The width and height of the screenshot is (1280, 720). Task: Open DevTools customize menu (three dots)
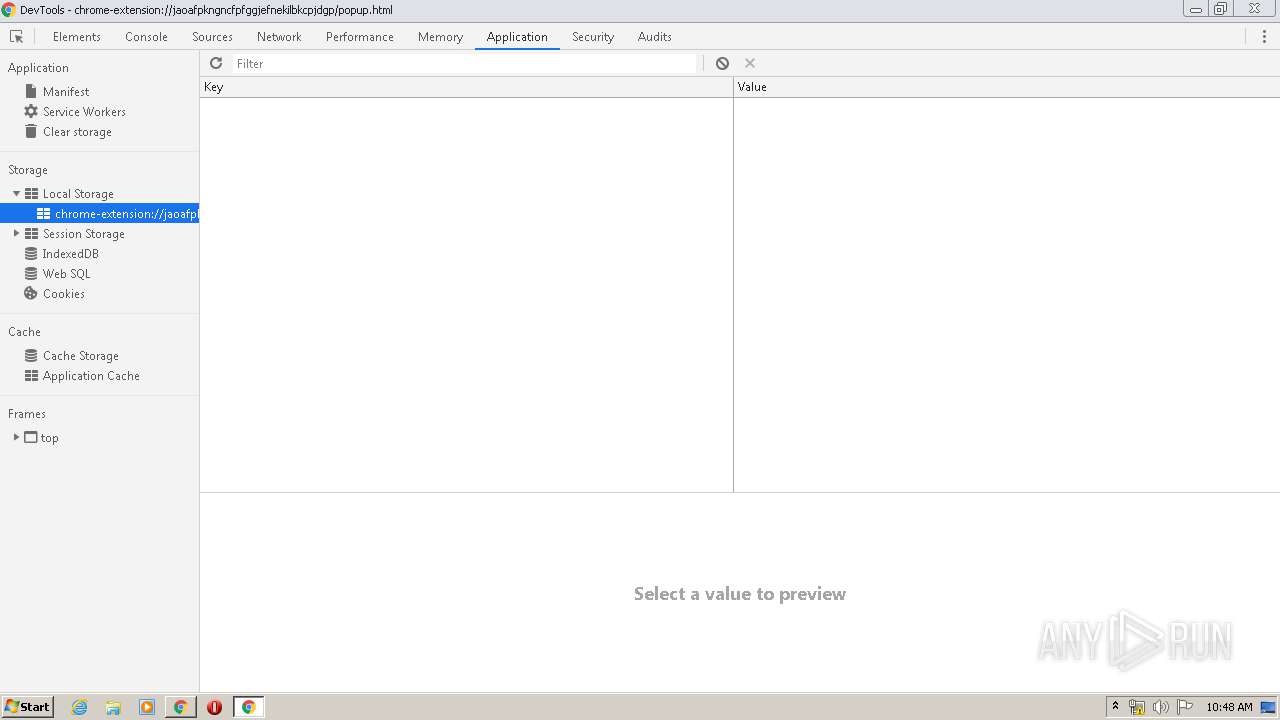1264,36
